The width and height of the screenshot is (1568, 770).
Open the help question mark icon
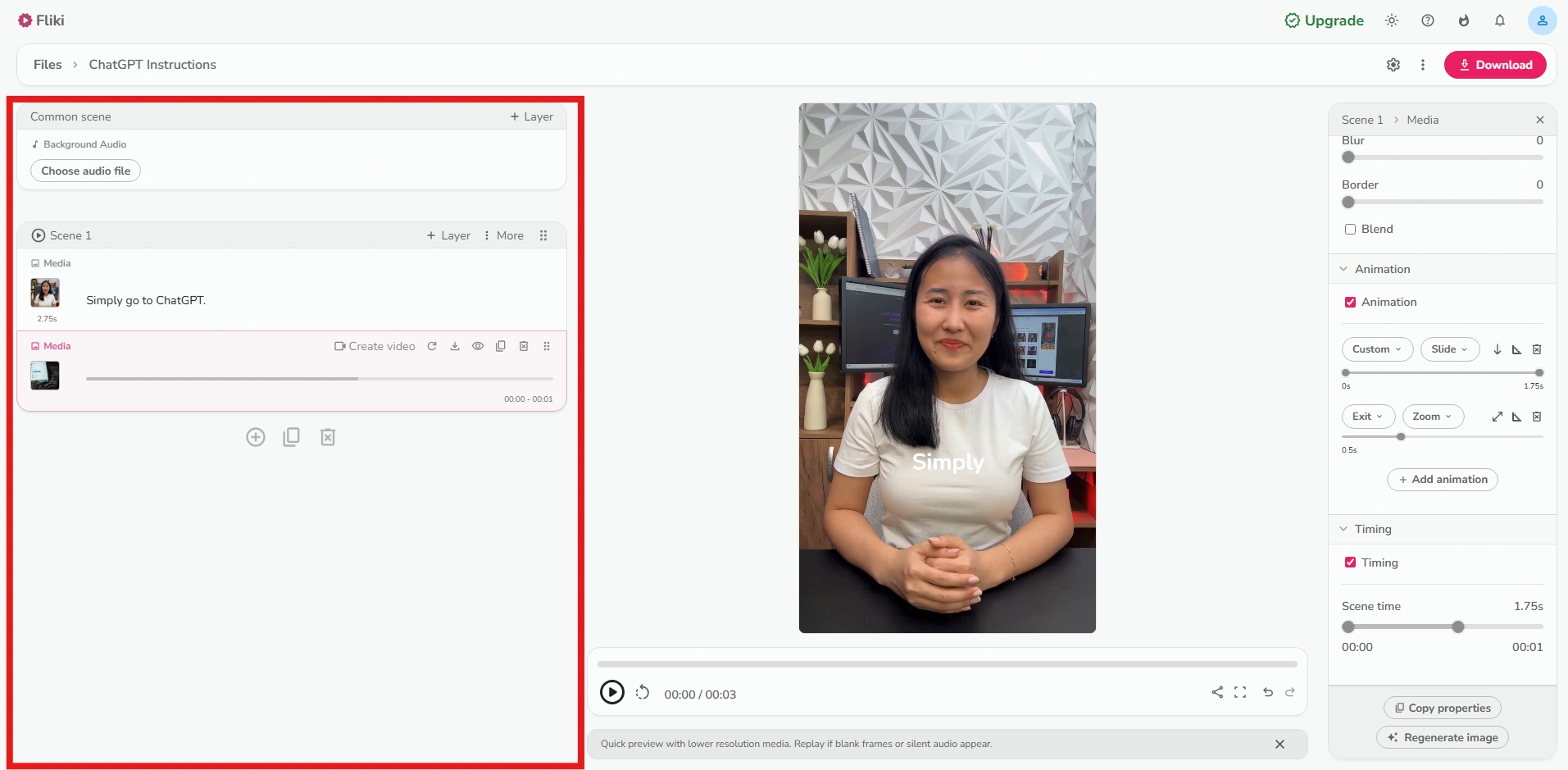tap(1428, 21)
